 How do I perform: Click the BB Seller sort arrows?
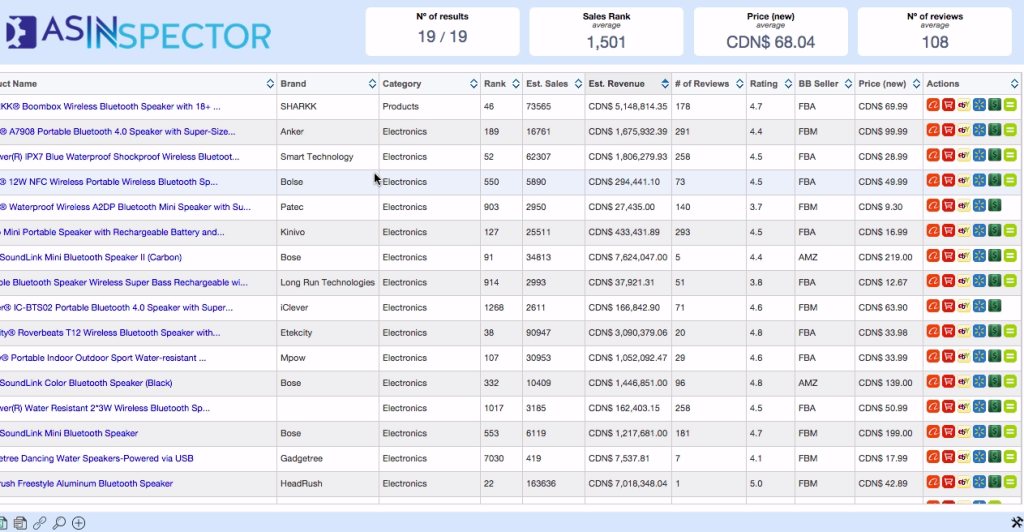[848, 84]
